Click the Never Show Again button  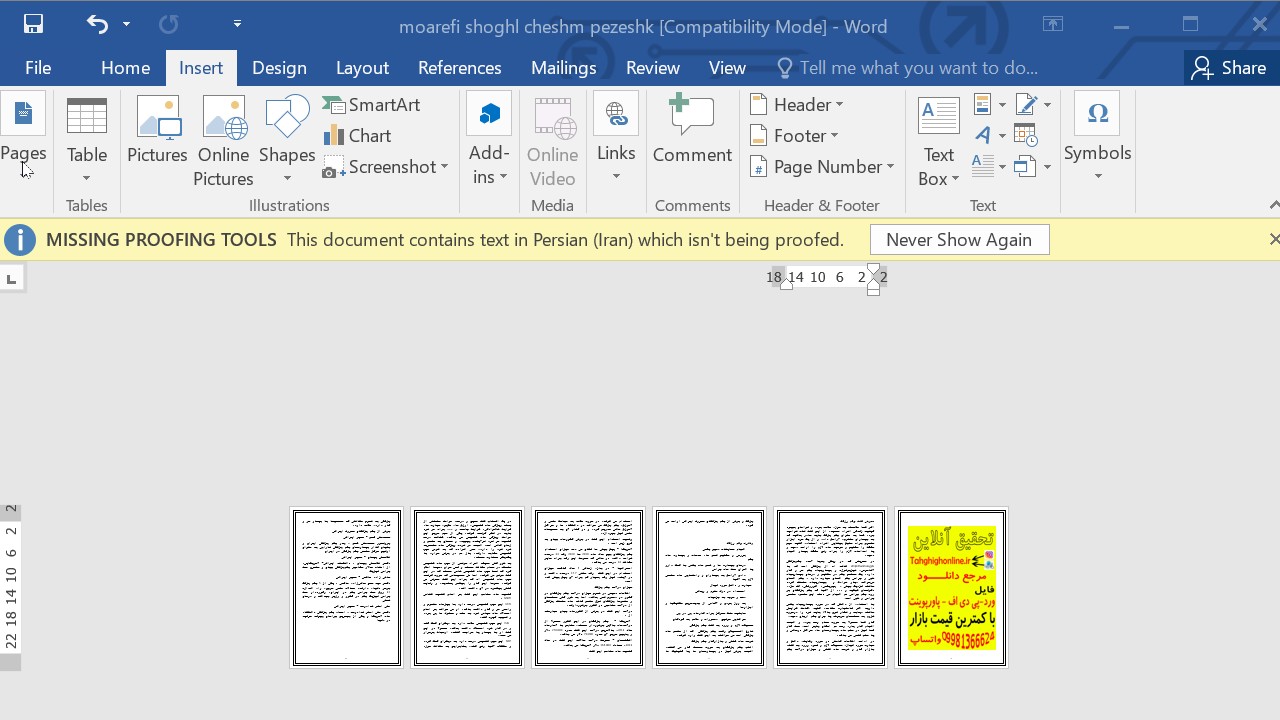click(x=959, y=240)
